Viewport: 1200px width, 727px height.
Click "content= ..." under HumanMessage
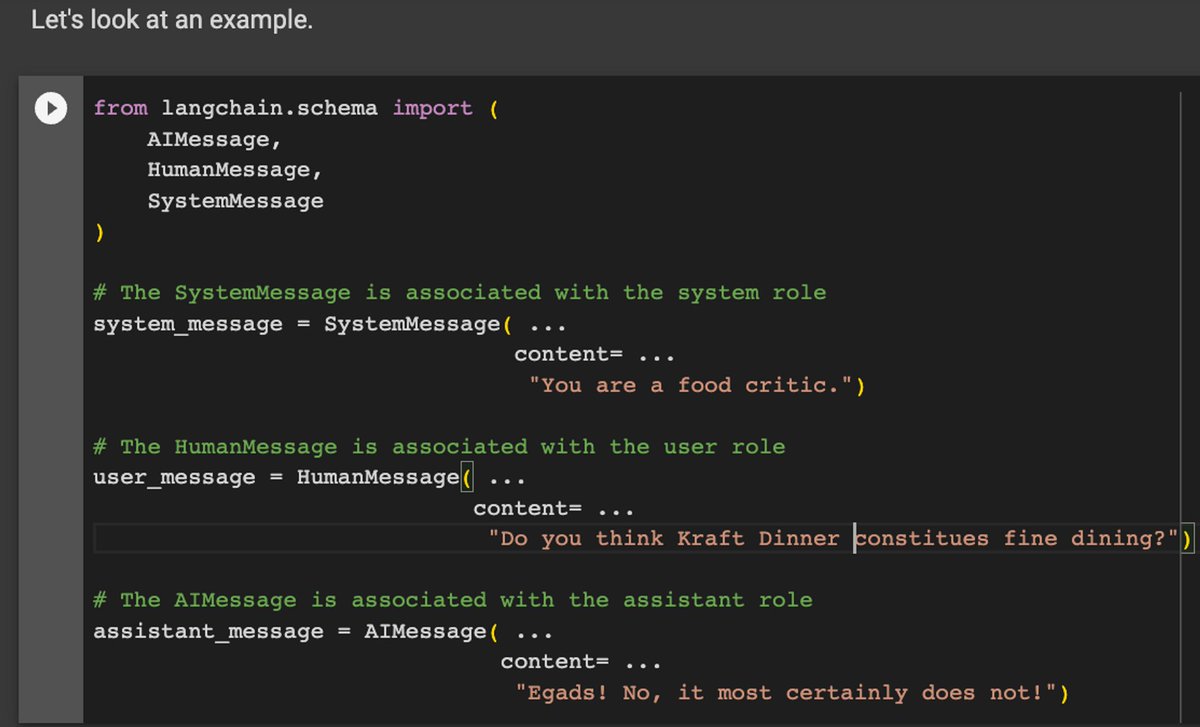click(554, 509)
